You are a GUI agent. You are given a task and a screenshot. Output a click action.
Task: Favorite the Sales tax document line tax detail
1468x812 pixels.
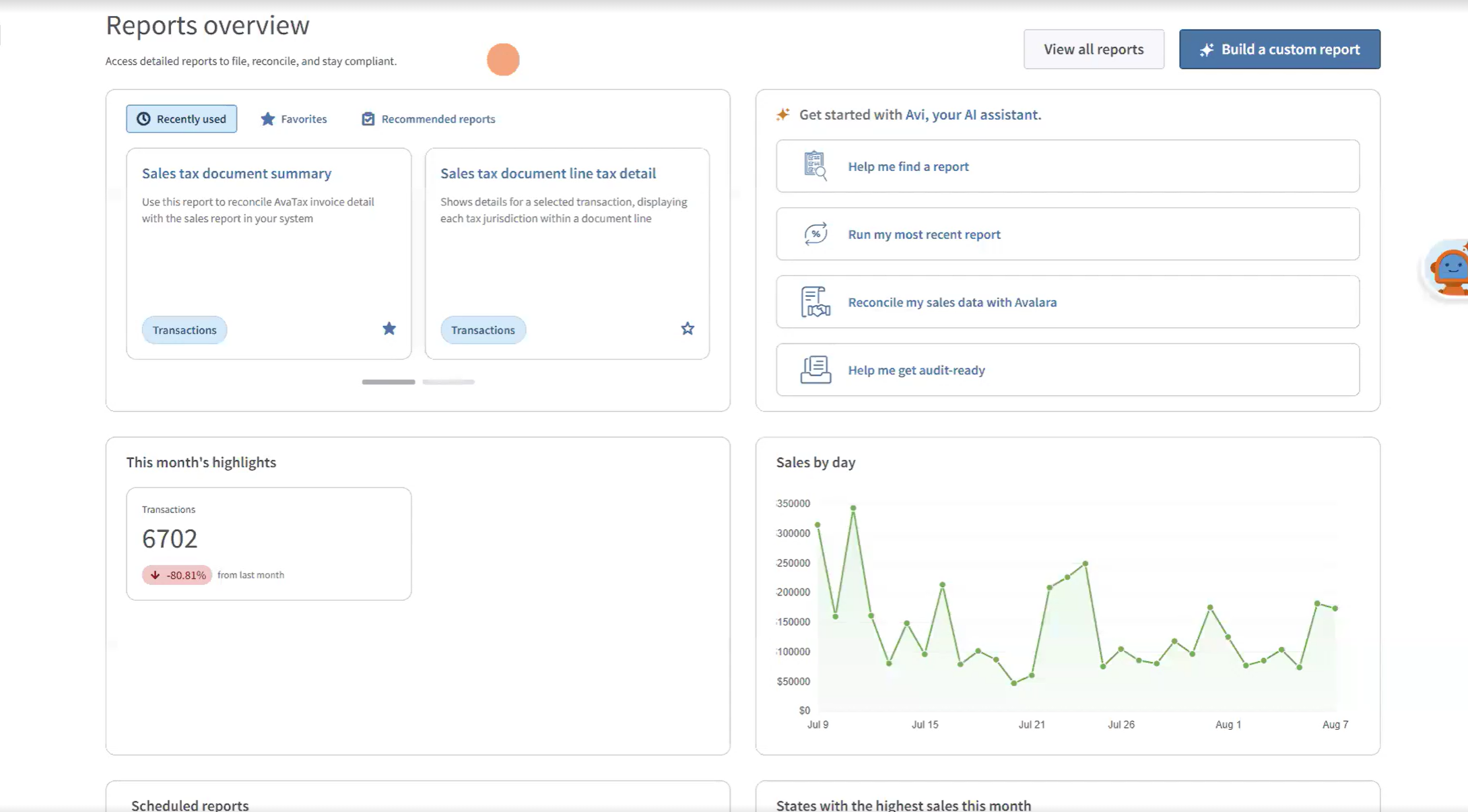click(x=687, y=329)
